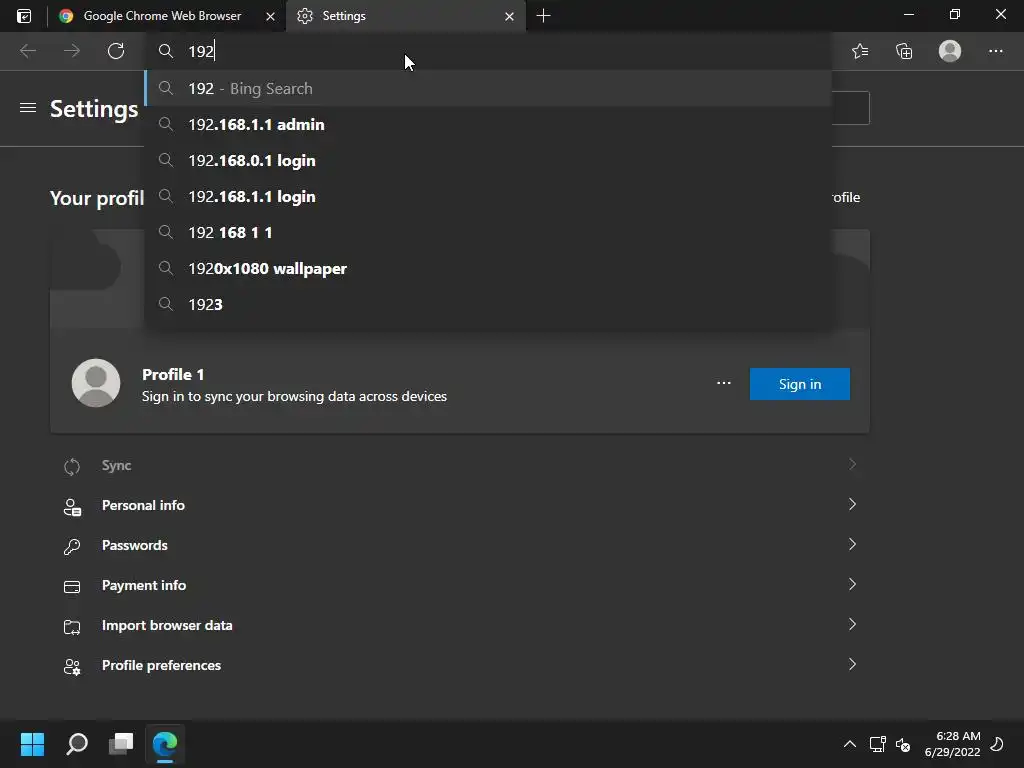Select the Settings tab
This screenshot has height=768, width=1024.
point(406,16)
